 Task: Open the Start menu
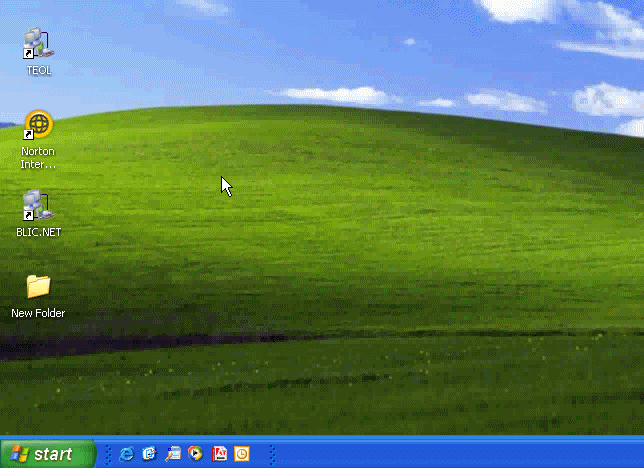click(x=47, y=454)
